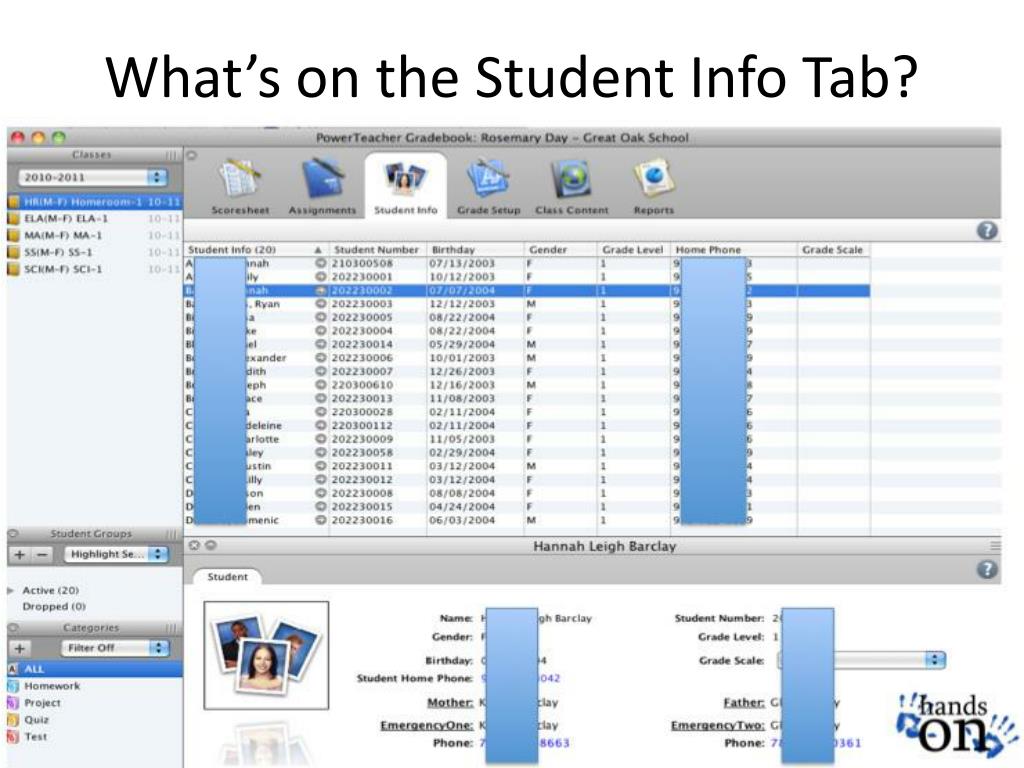Open the Class Content toolbar icon
The image size is (1024, 768).
(571, 187)
